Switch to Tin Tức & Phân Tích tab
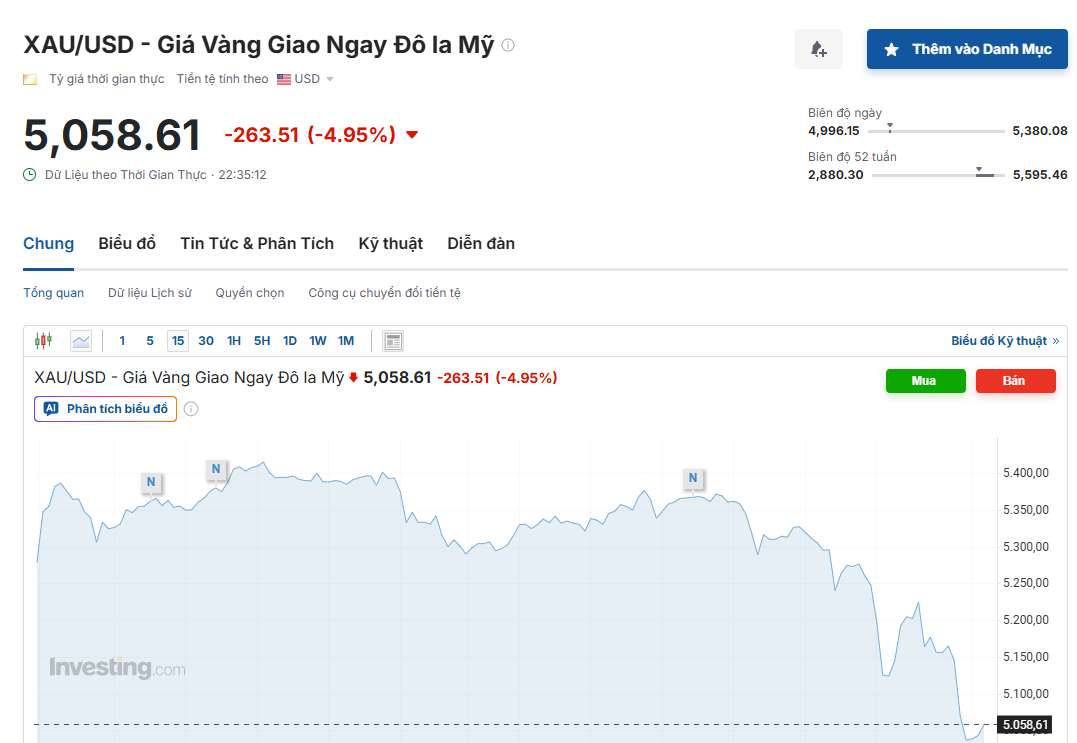The height and width of the screenshot is (743, 1077). pyautogui.click(x=257, y=244)
